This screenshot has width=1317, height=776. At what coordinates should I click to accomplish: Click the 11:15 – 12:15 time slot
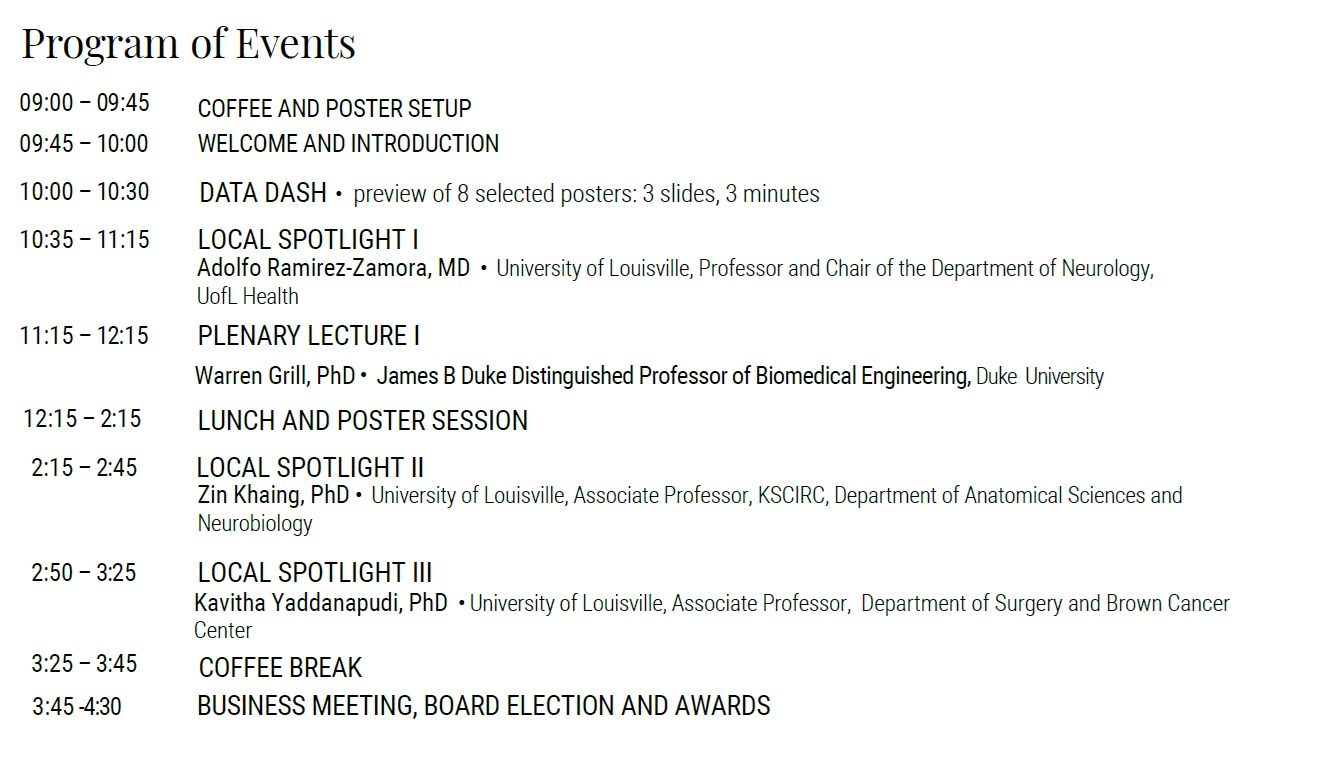(84, 336)
